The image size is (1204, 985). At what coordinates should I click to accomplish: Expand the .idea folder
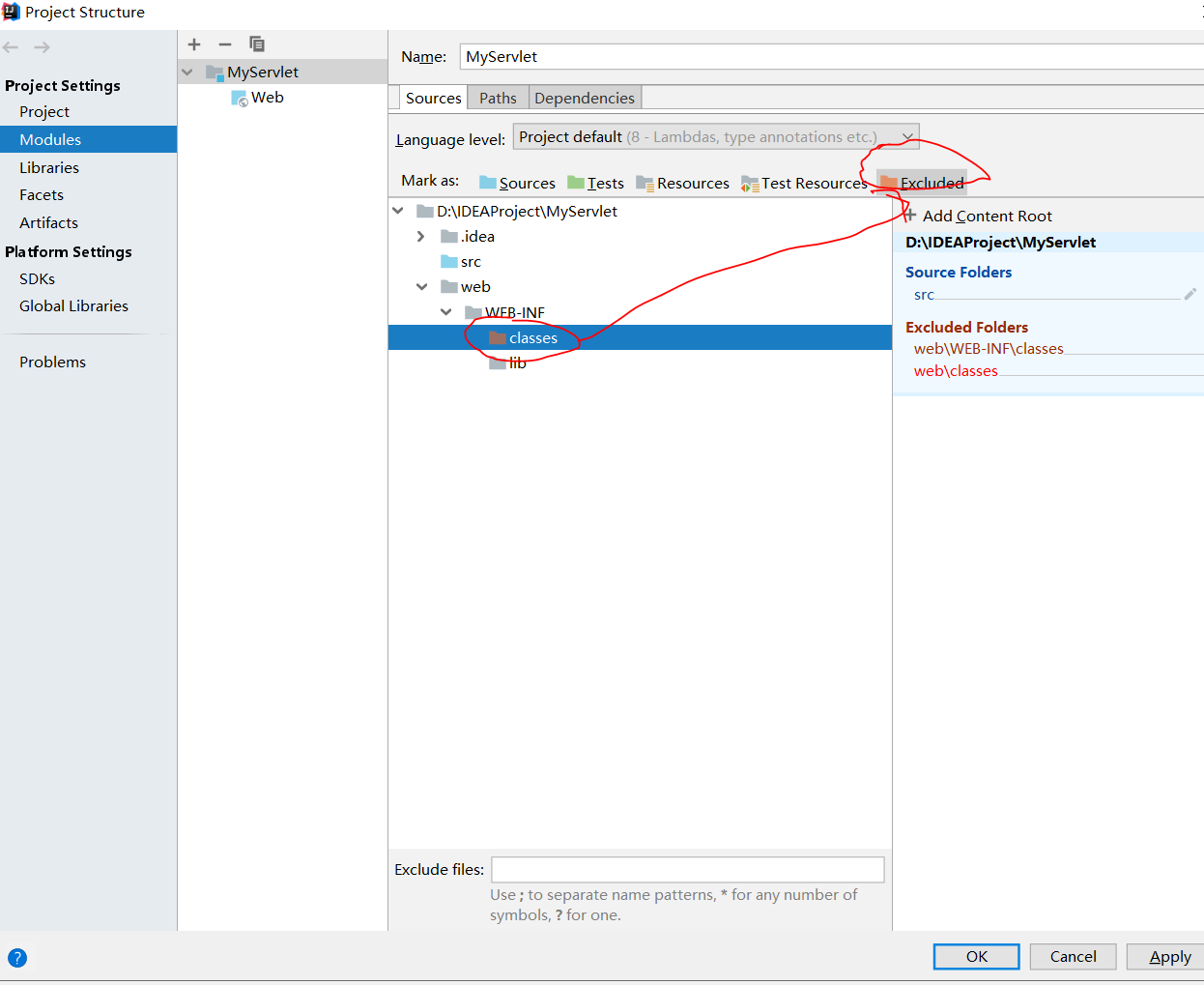coord(420,236)
